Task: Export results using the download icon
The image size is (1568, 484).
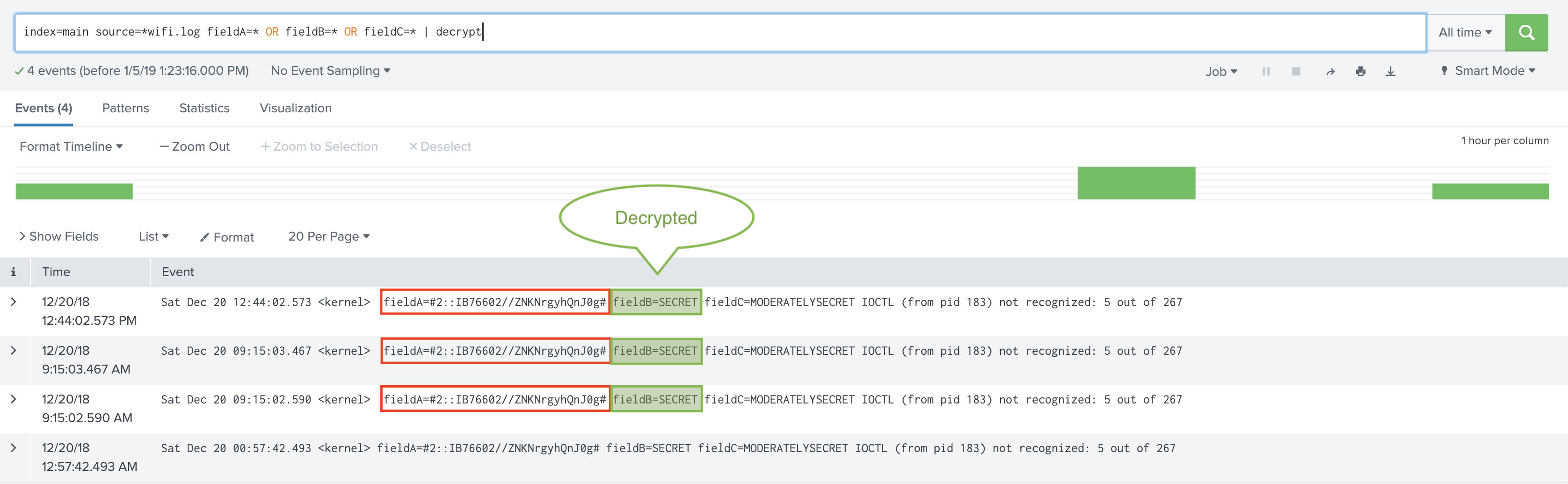Action: [1392, 71]
